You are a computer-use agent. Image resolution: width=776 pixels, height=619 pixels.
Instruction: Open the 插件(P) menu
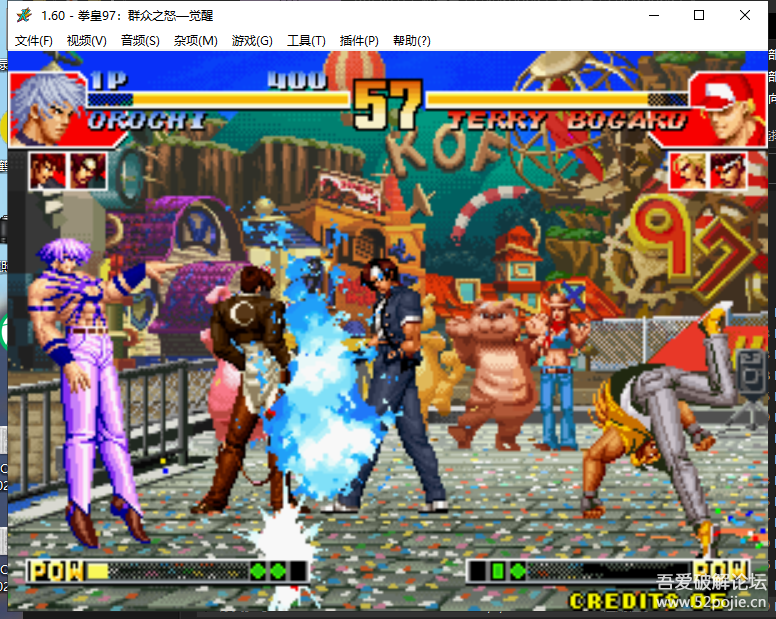click(x=359, y=41)
